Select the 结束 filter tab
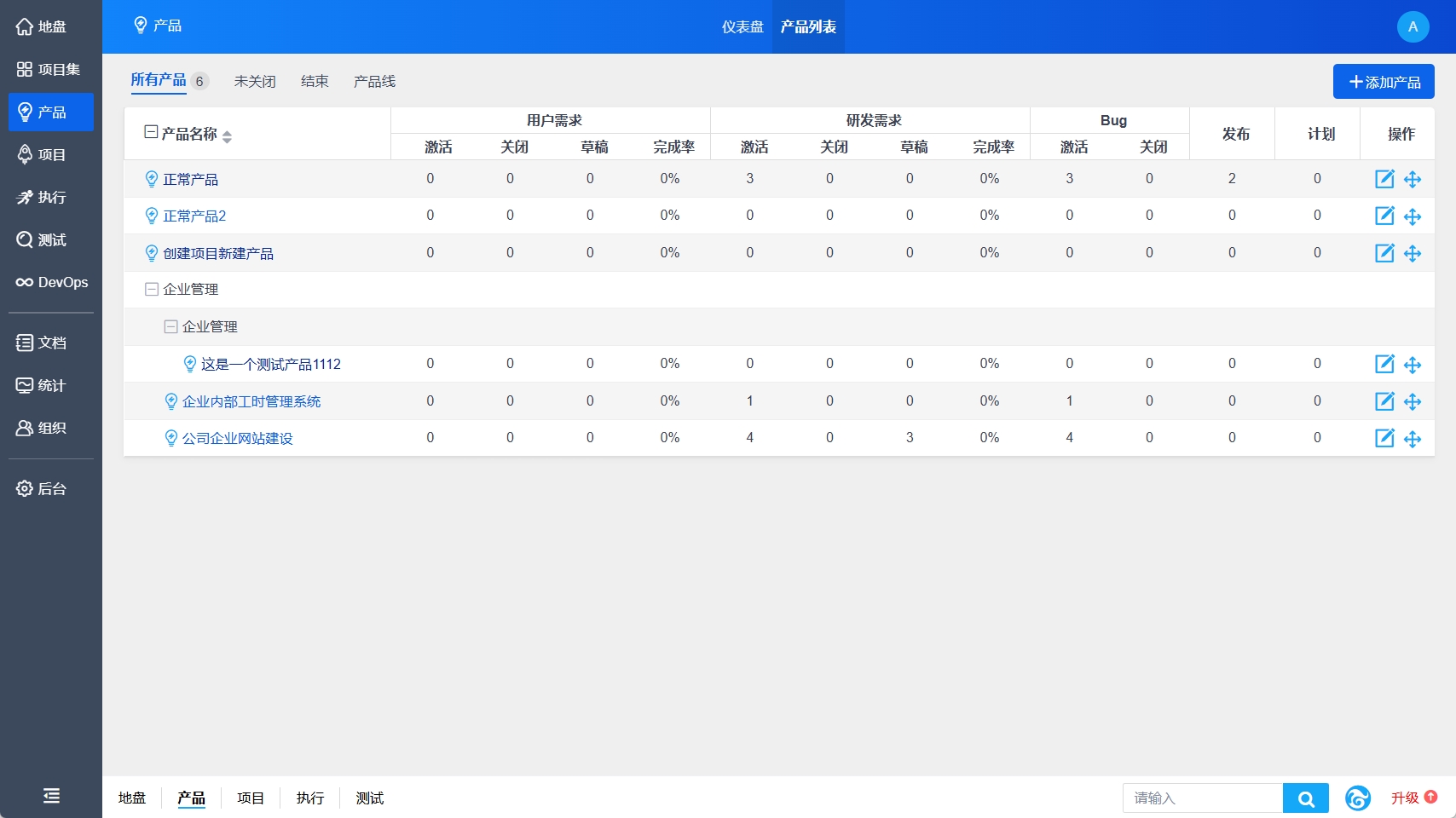1456x818 pixels. pos(315,81)
